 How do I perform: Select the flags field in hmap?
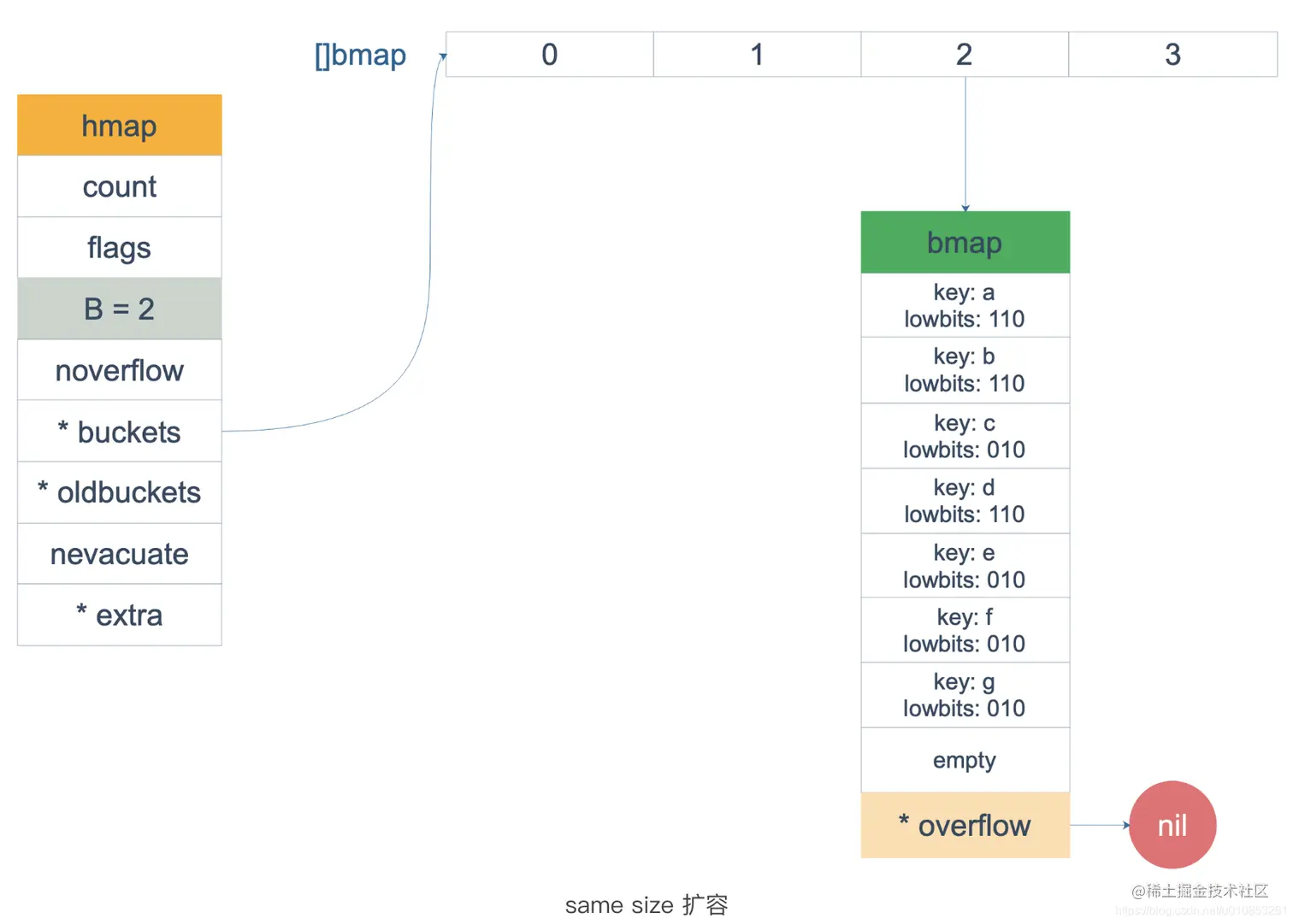coord(120,248)
